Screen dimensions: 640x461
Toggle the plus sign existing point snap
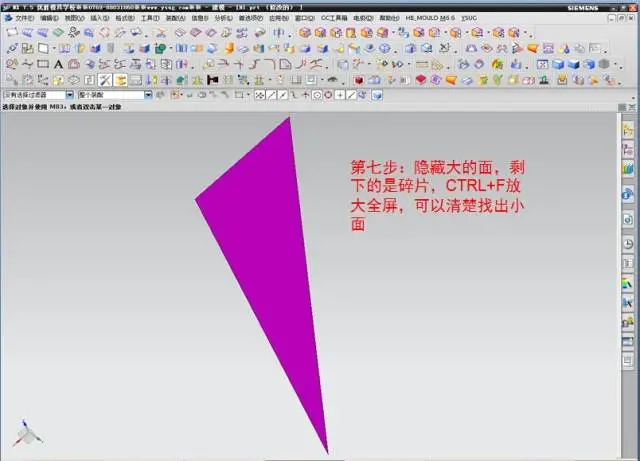click(x=340, y=96)
